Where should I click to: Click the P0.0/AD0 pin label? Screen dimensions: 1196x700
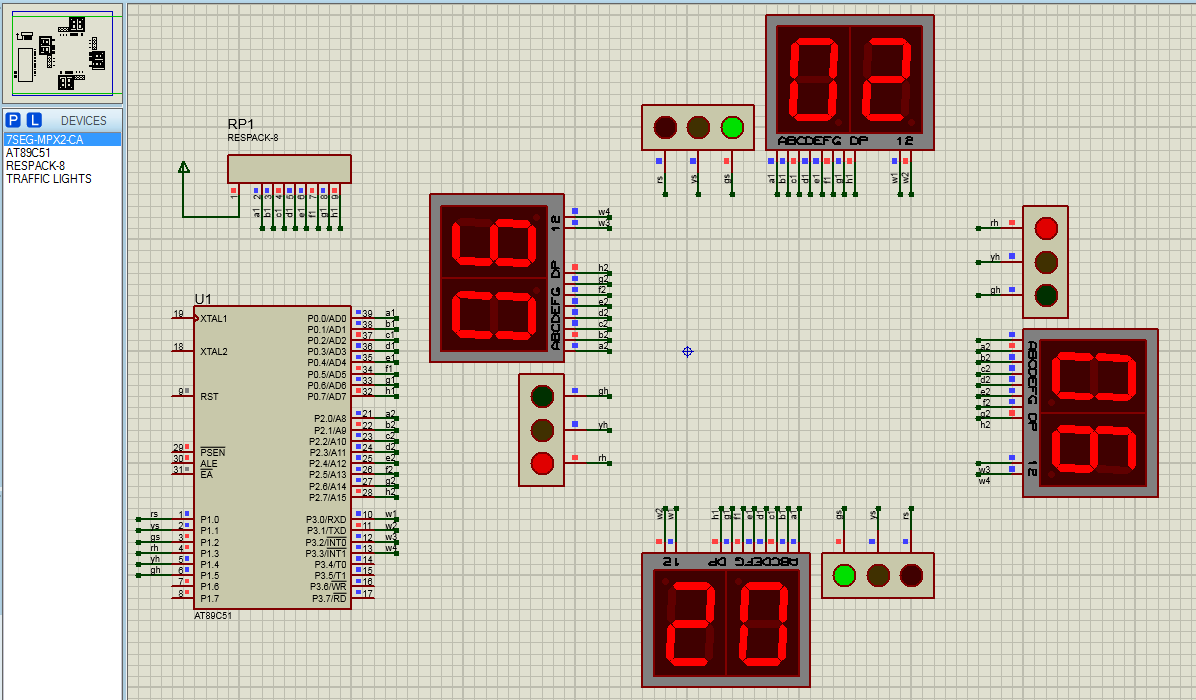point(326,319)
